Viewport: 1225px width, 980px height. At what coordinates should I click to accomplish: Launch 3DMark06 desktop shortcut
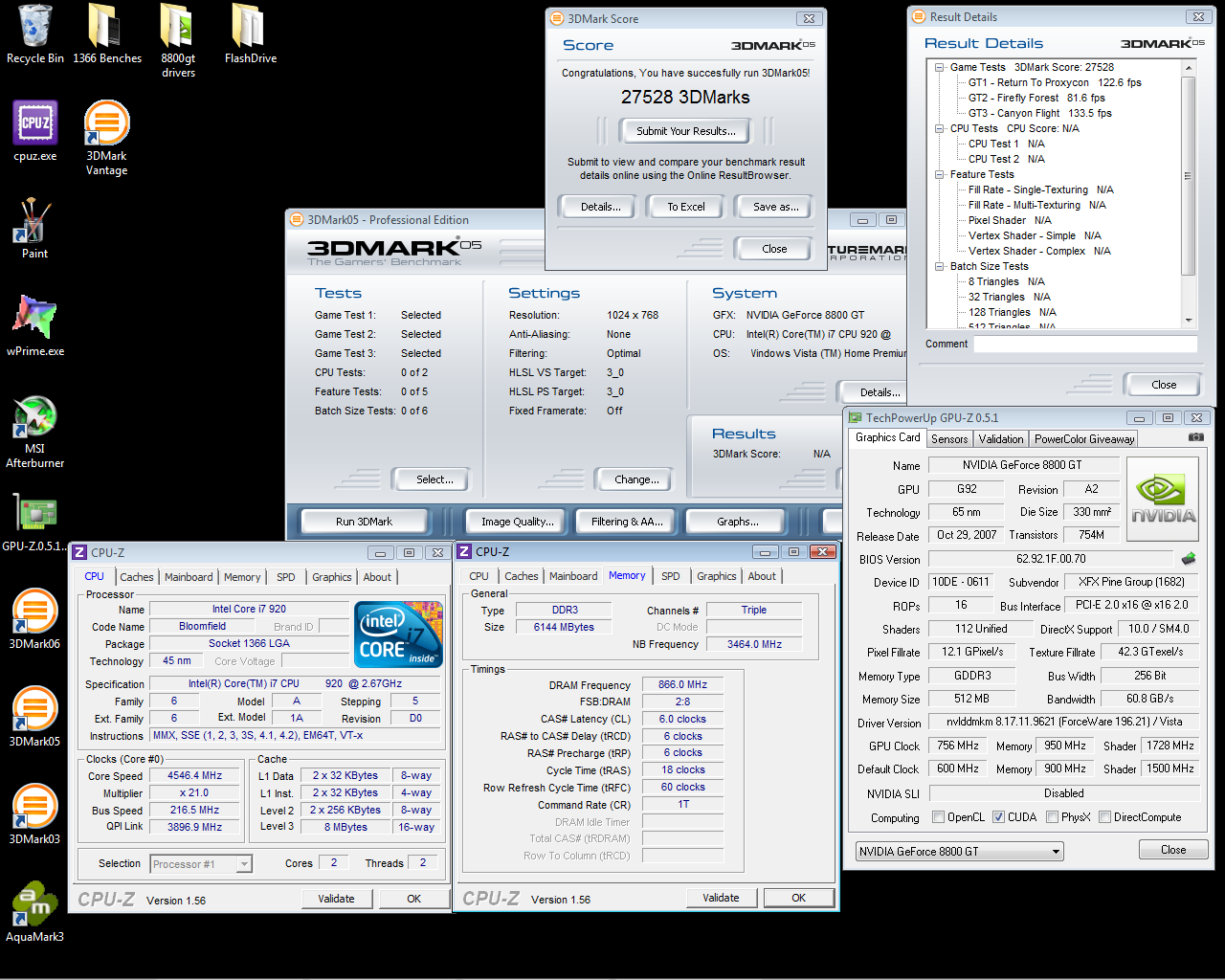(34, 620)
